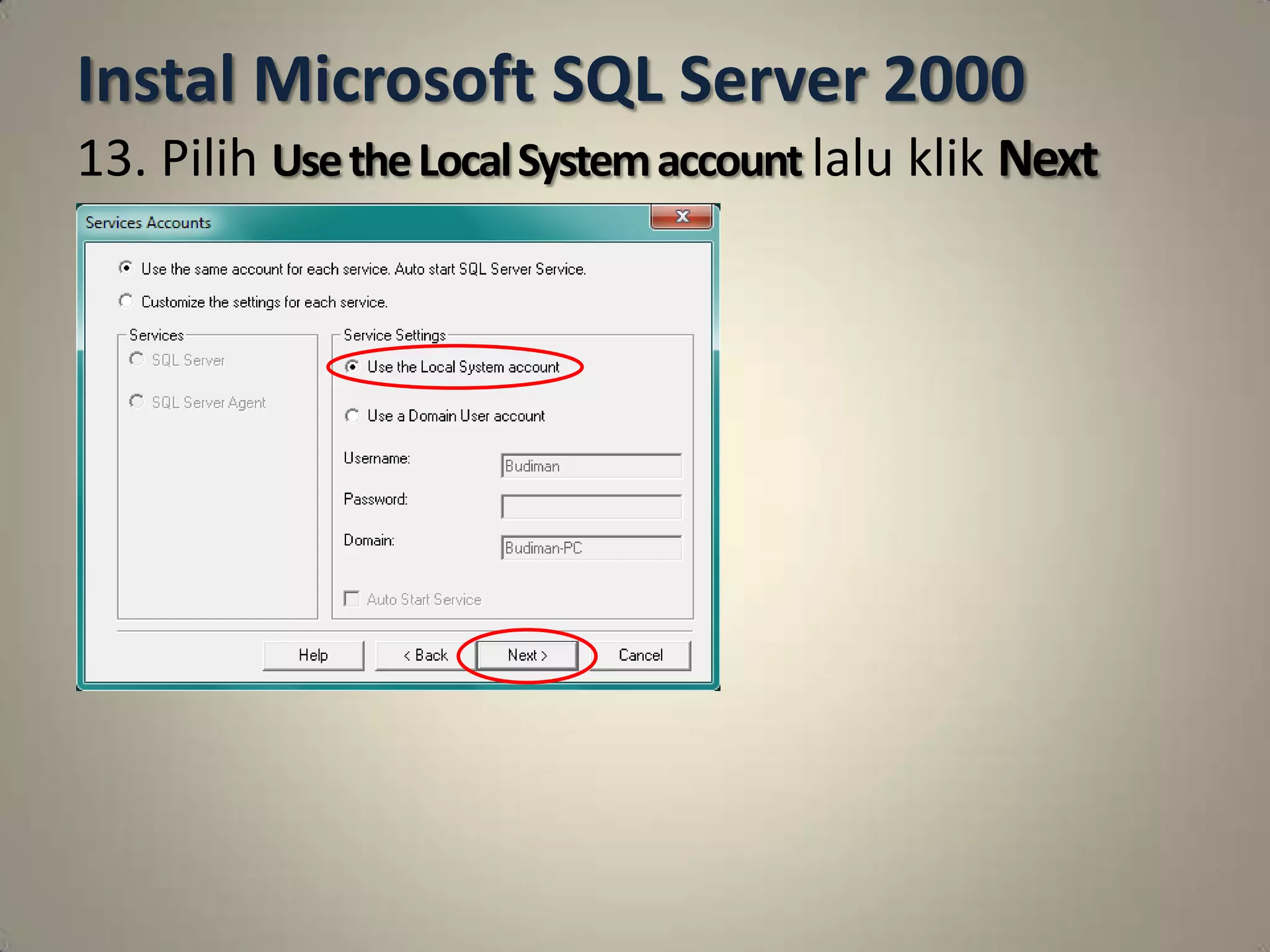The height and width of the screenshot is (952, 1270).
Task: Choose the SQL Server service radio button
Action: point(136,359)
